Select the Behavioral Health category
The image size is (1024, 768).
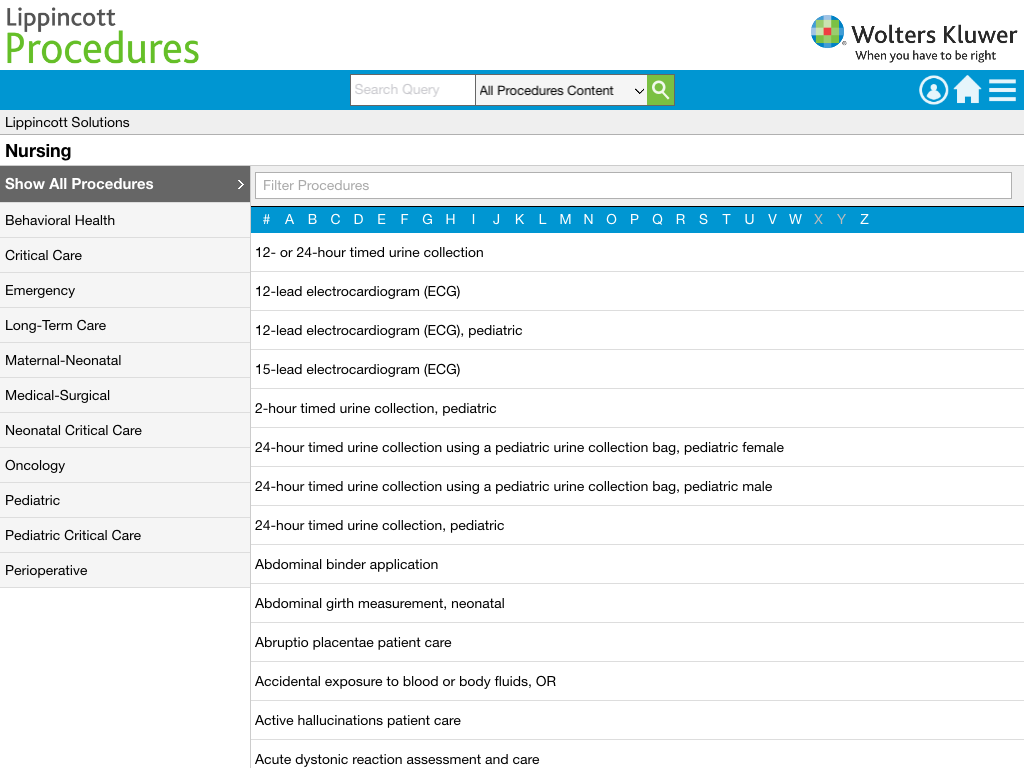[x=125, y=220]
